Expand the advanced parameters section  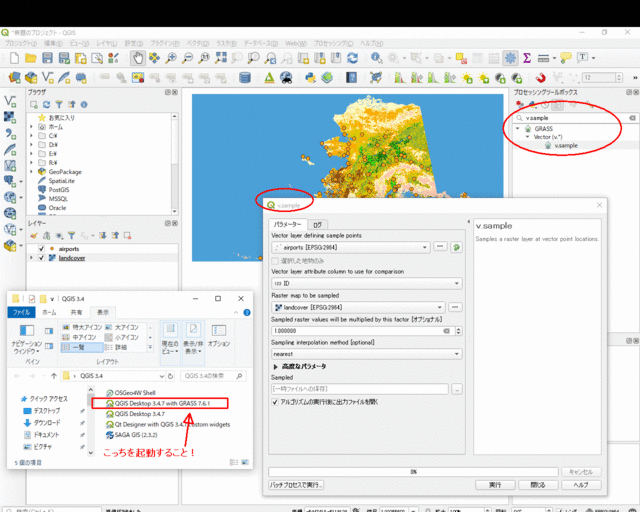[276, 367]
